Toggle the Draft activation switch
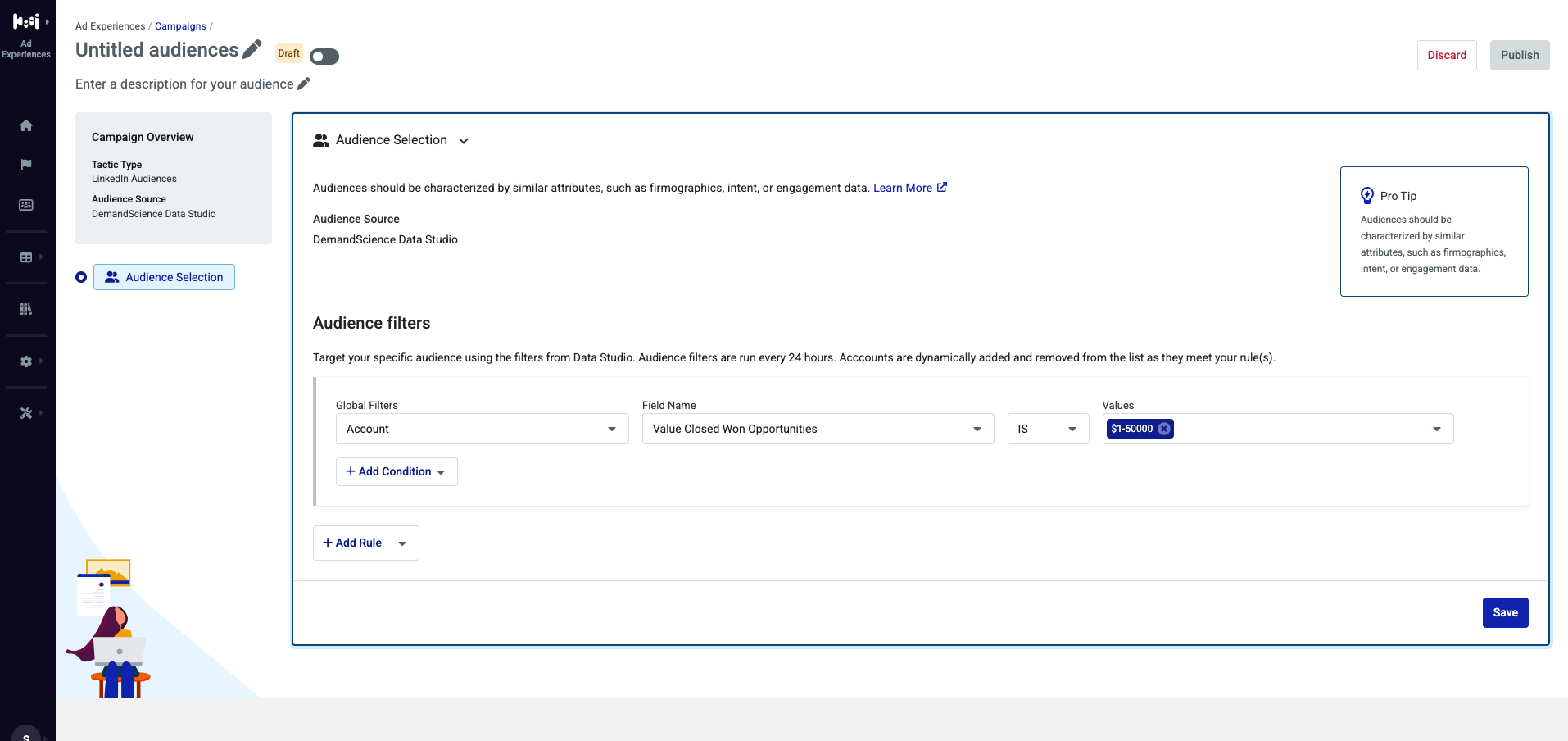 click(324, 57)
